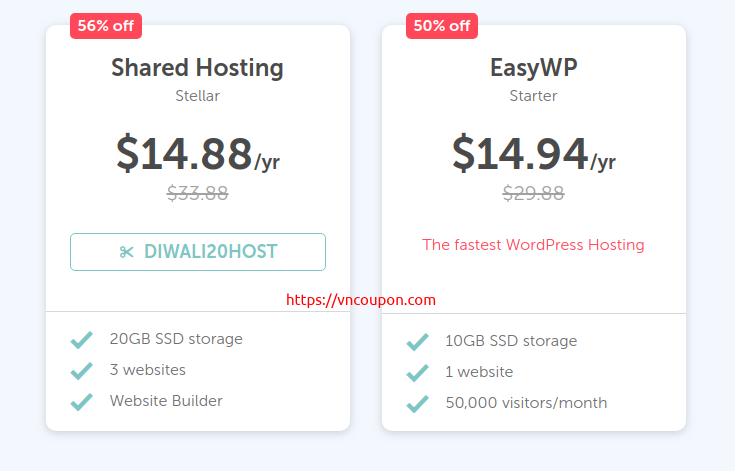This screenshot has width=735, height=471.
Task: Click checkmark next to 50,000 visitors/month
Action: [x=418, y=404]
